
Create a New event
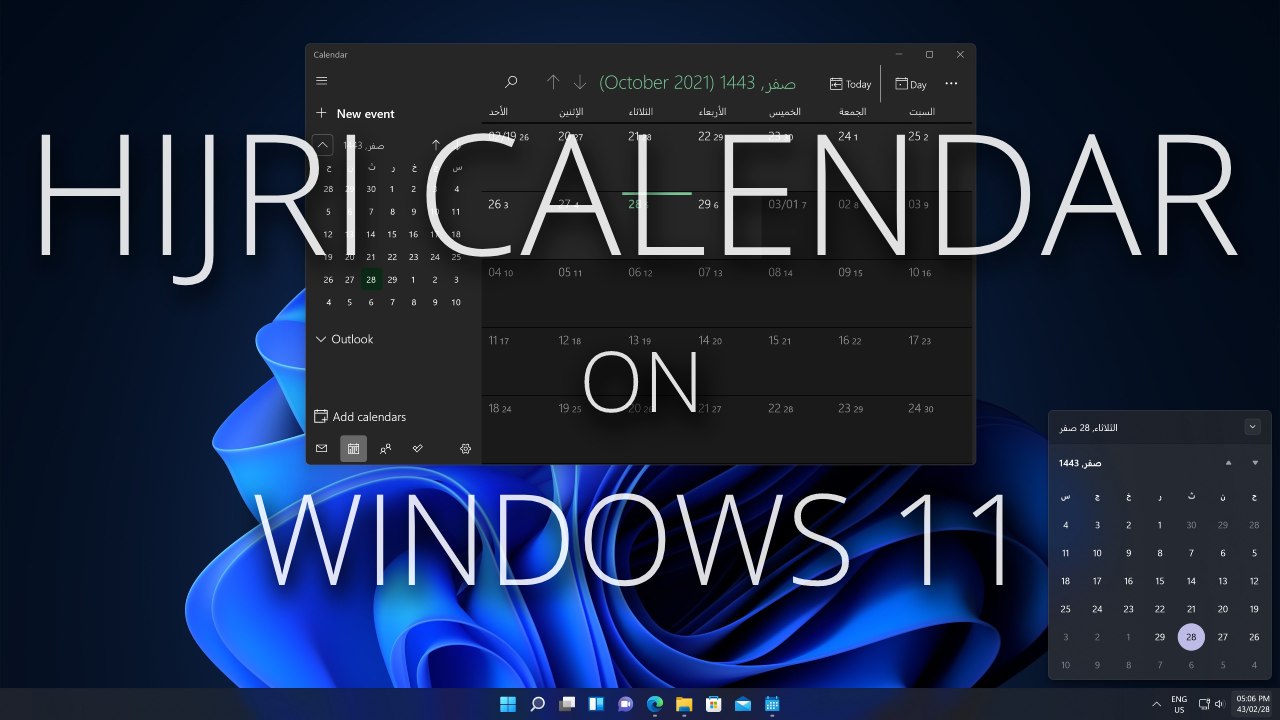[x=355, y=114]
